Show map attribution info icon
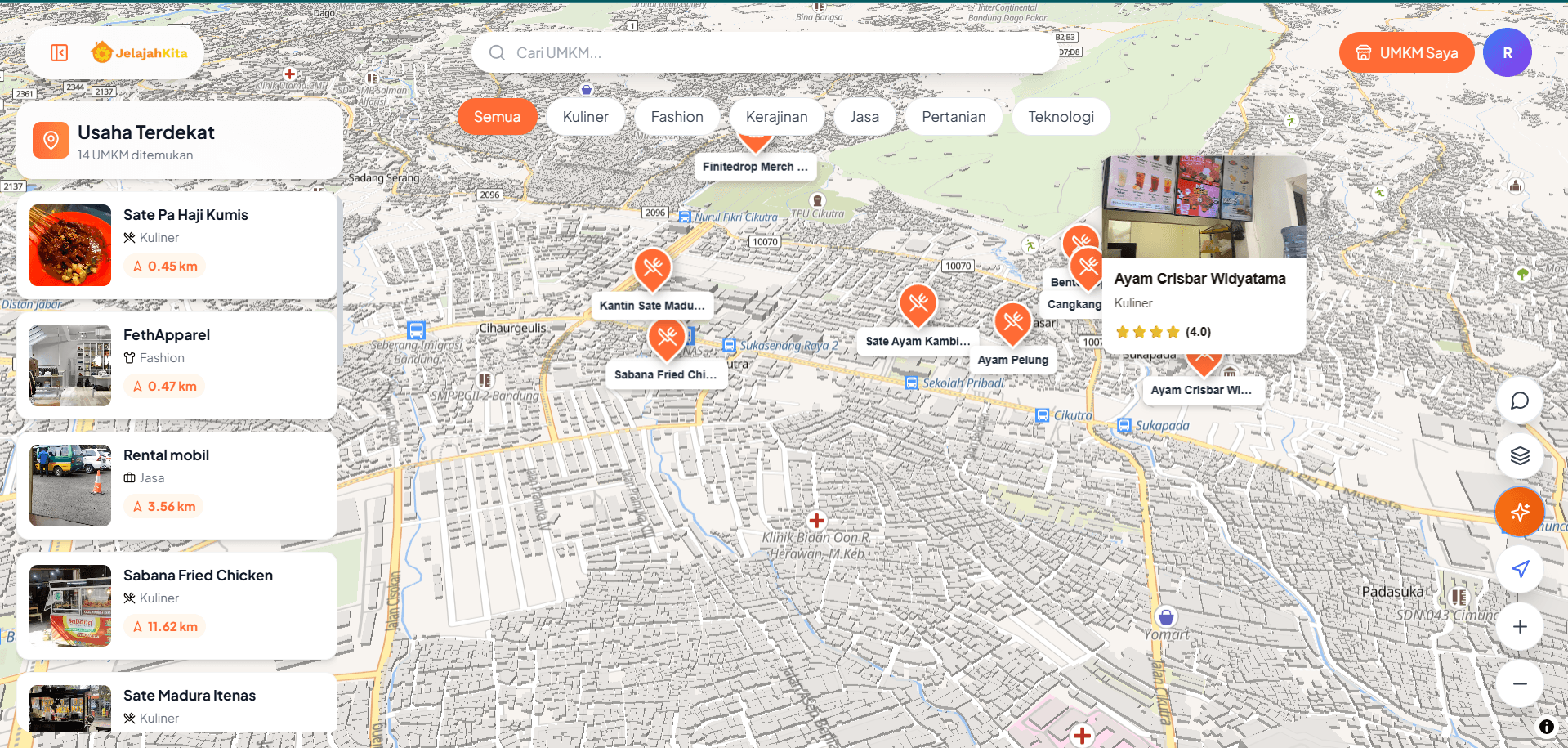Screen dimensions: 1568x748 point(1546,726)
